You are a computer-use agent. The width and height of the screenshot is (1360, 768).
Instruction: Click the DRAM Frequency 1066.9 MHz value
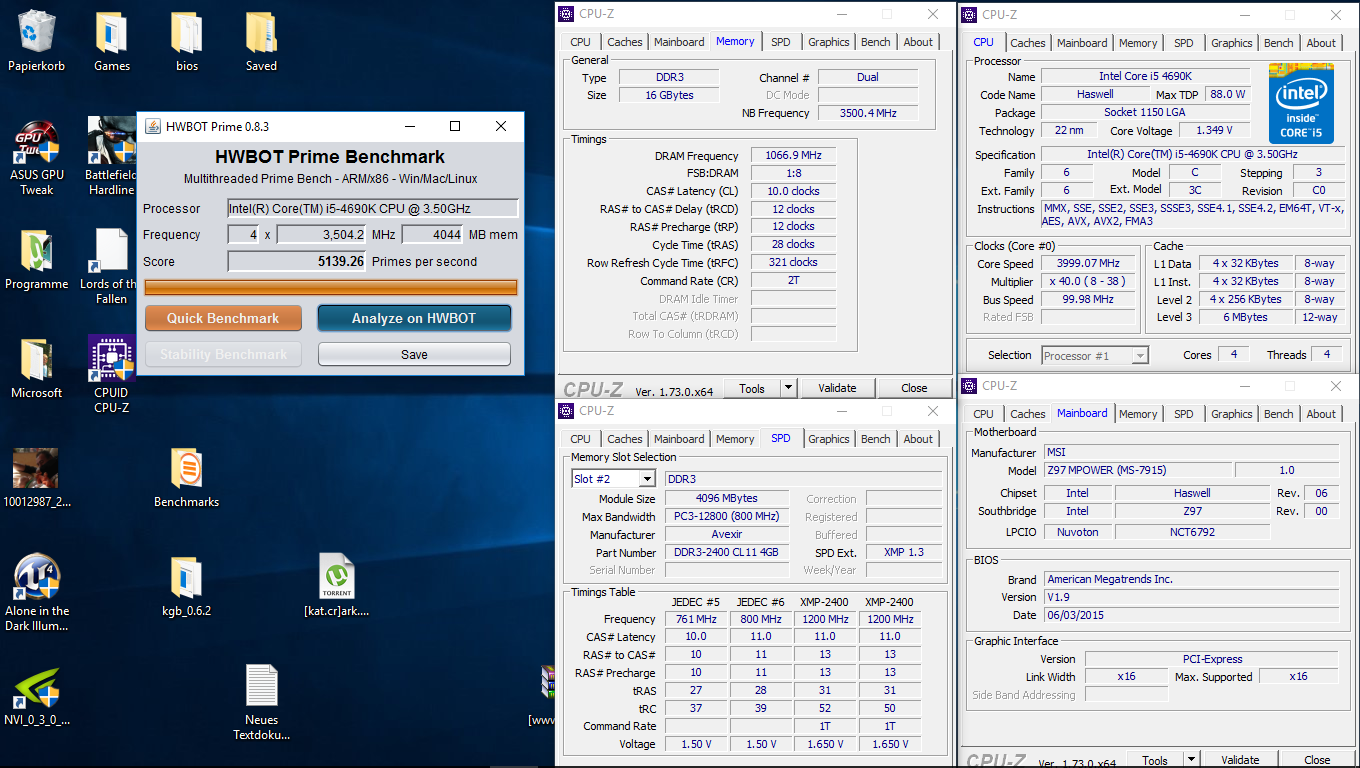coord(793,156)
